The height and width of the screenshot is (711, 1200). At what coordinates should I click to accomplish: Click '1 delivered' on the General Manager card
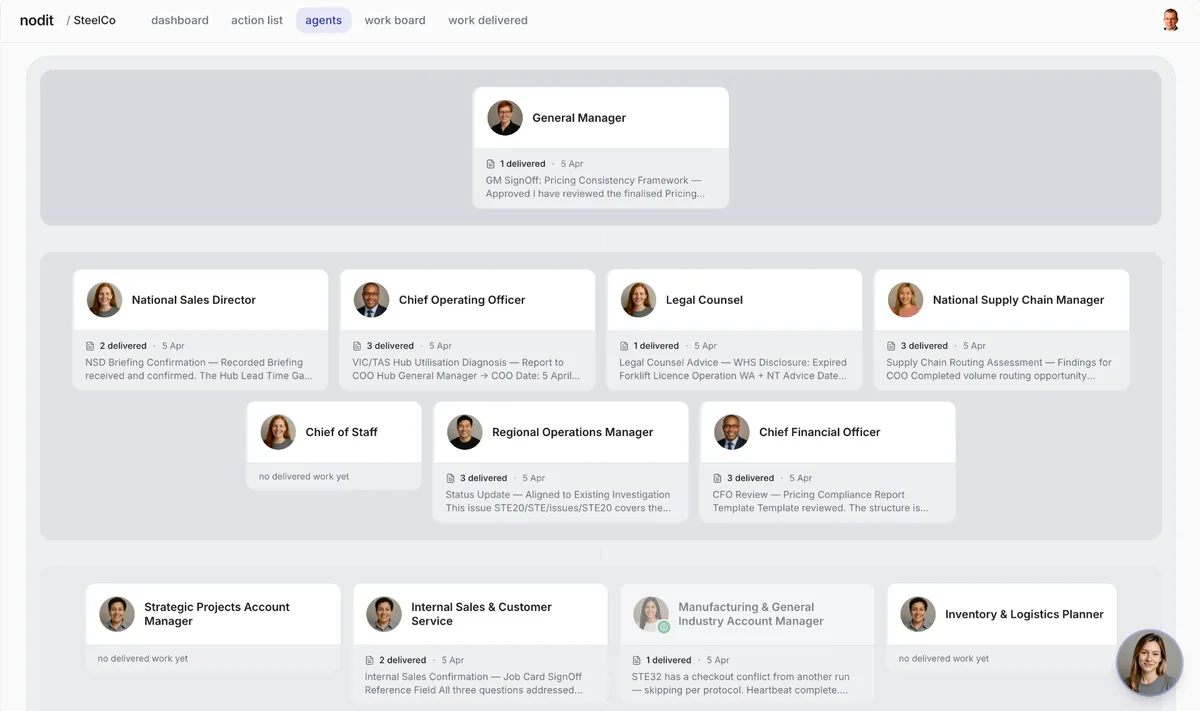pos(523,164)
